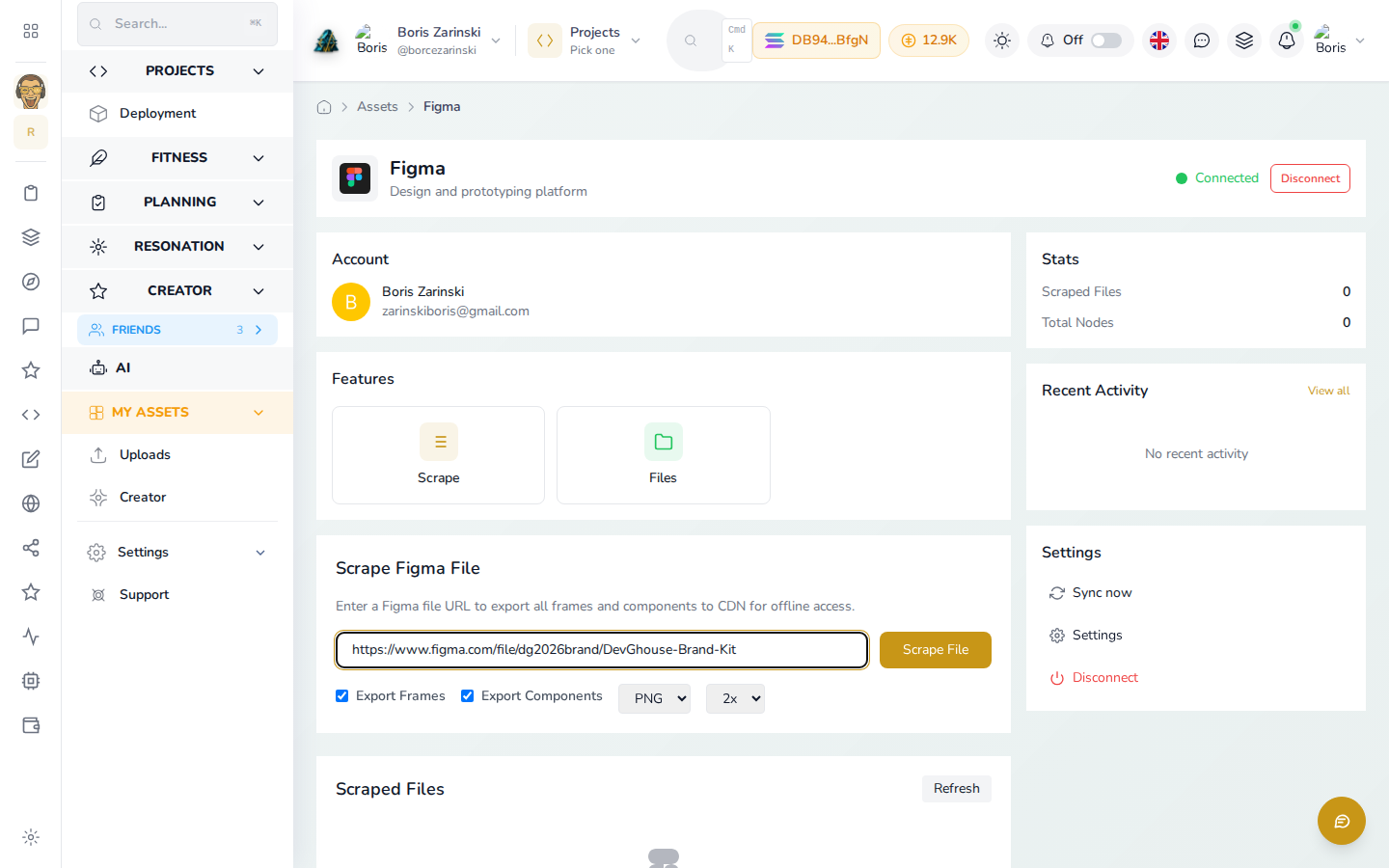Expand the PROJECTS sidebar section
Viewport: 1389px width, 868px height.
177,71
